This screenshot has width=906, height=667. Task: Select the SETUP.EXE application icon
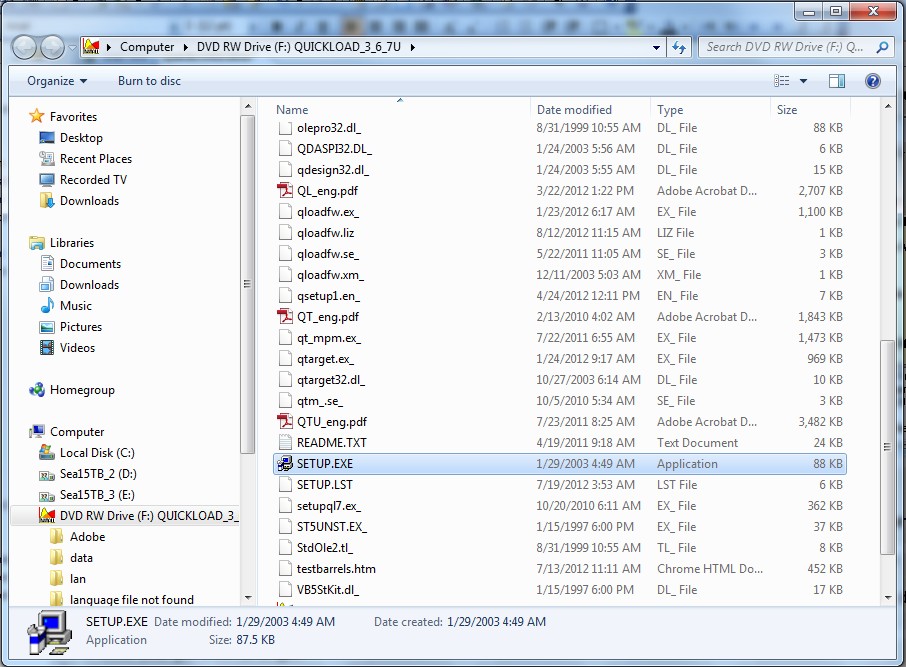(285, 464)
